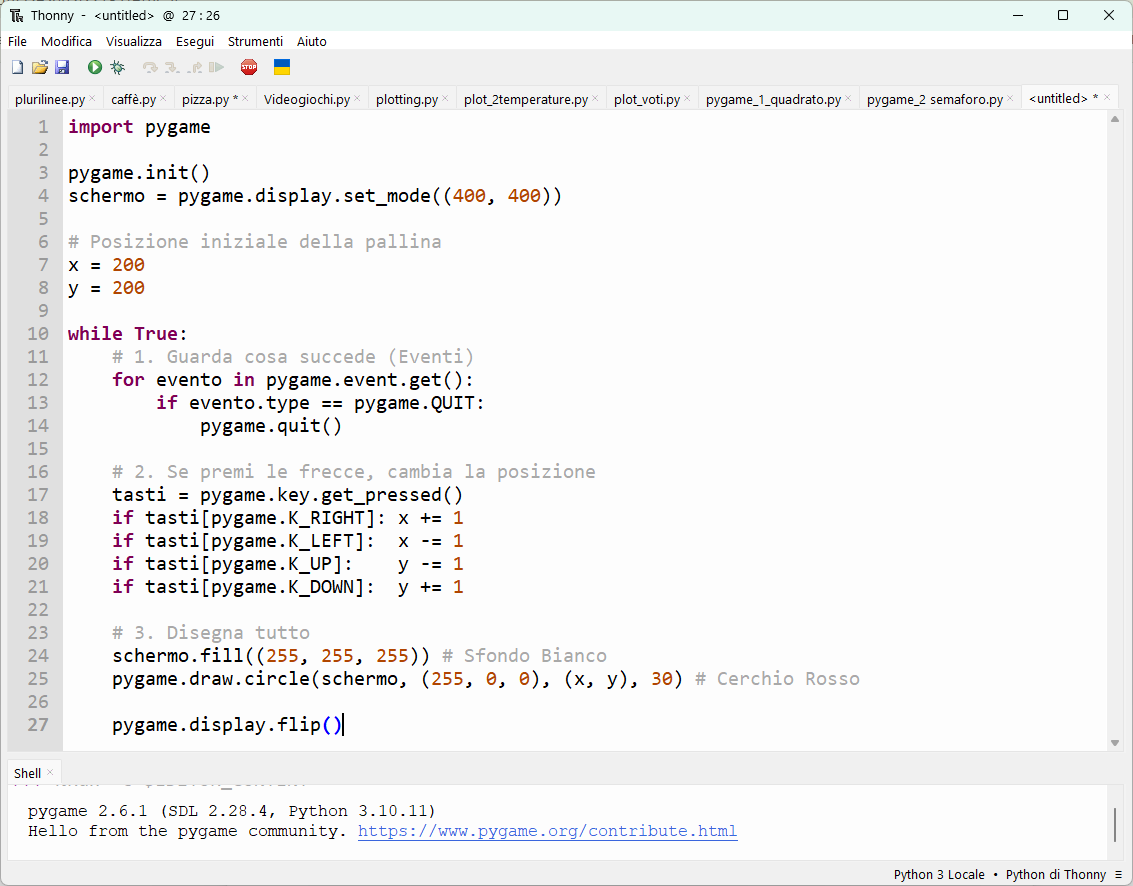Save the script with the floppy disk icon
1133x886 pixels.
tap(62, 67)
